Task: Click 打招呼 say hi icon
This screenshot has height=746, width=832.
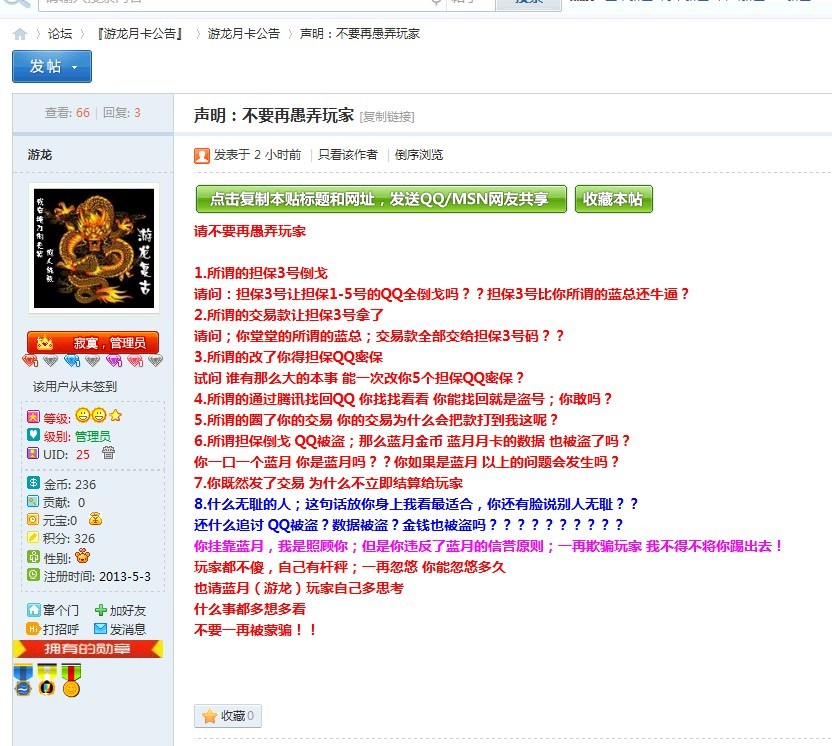Action: point(34,629)
